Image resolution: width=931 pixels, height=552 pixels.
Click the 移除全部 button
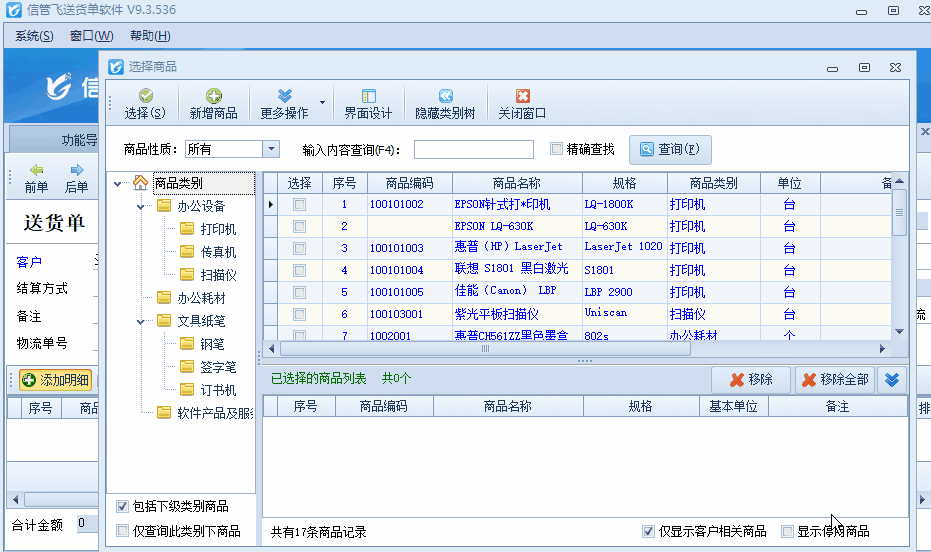(x=835, y=380)
